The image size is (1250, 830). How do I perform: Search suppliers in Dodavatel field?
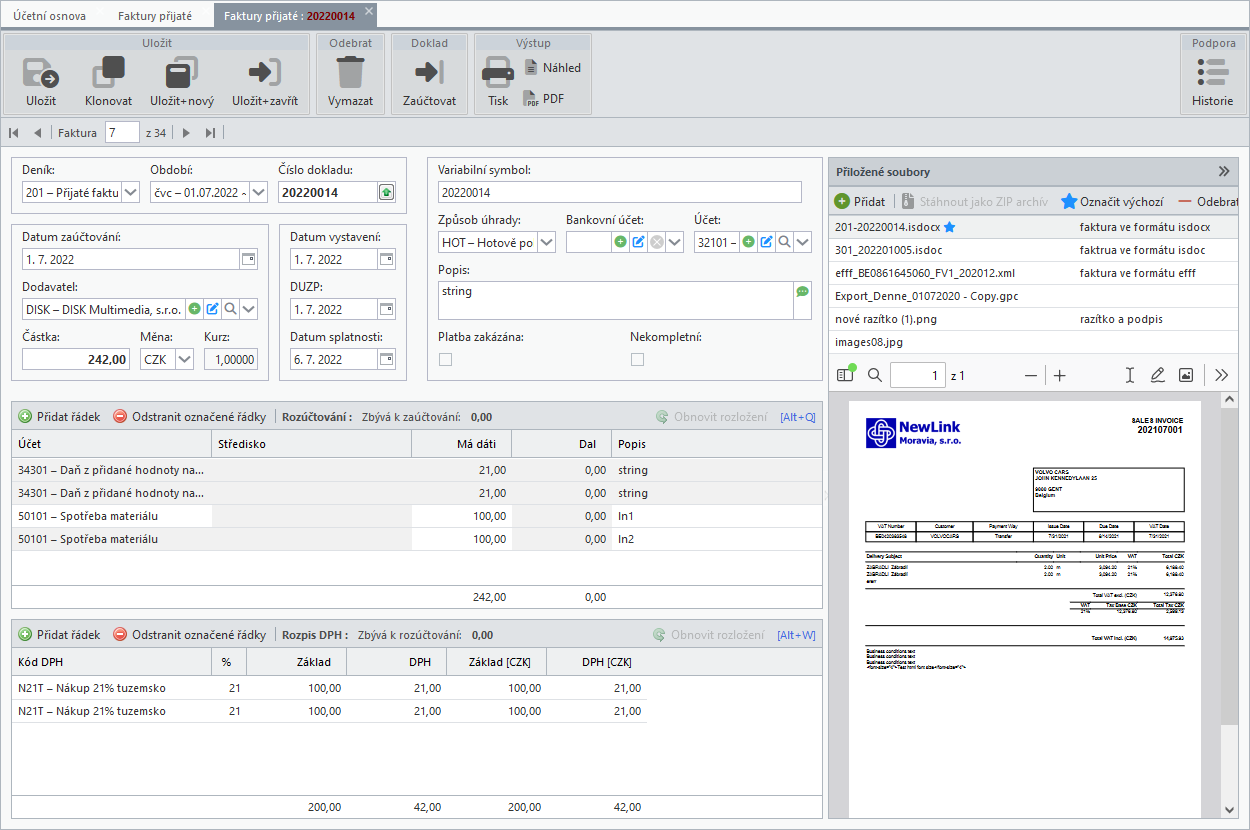pos(230,309)
